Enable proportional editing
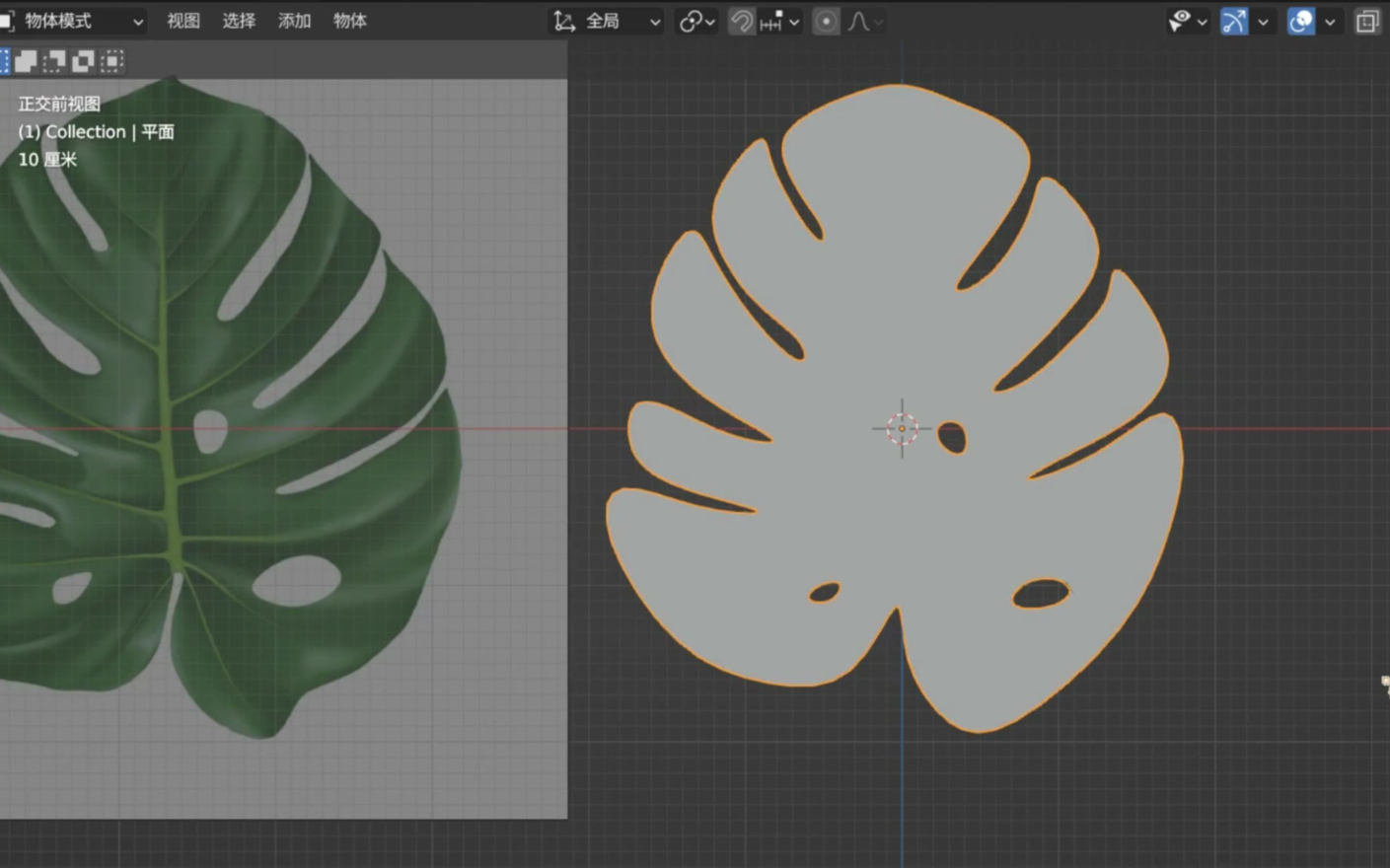This screenshot has height=868, width=1390. (826, 21)
